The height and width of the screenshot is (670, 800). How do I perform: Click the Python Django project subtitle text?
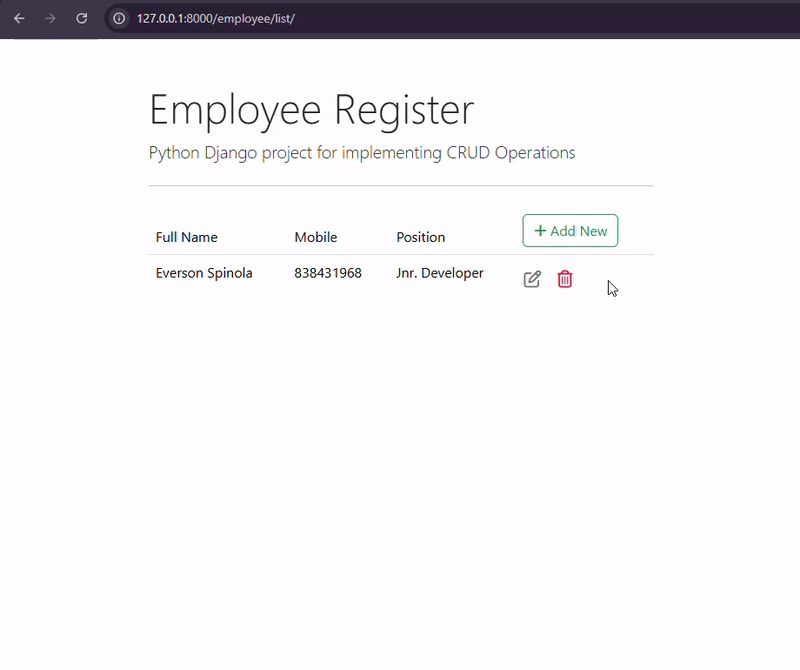coord(362,153)
